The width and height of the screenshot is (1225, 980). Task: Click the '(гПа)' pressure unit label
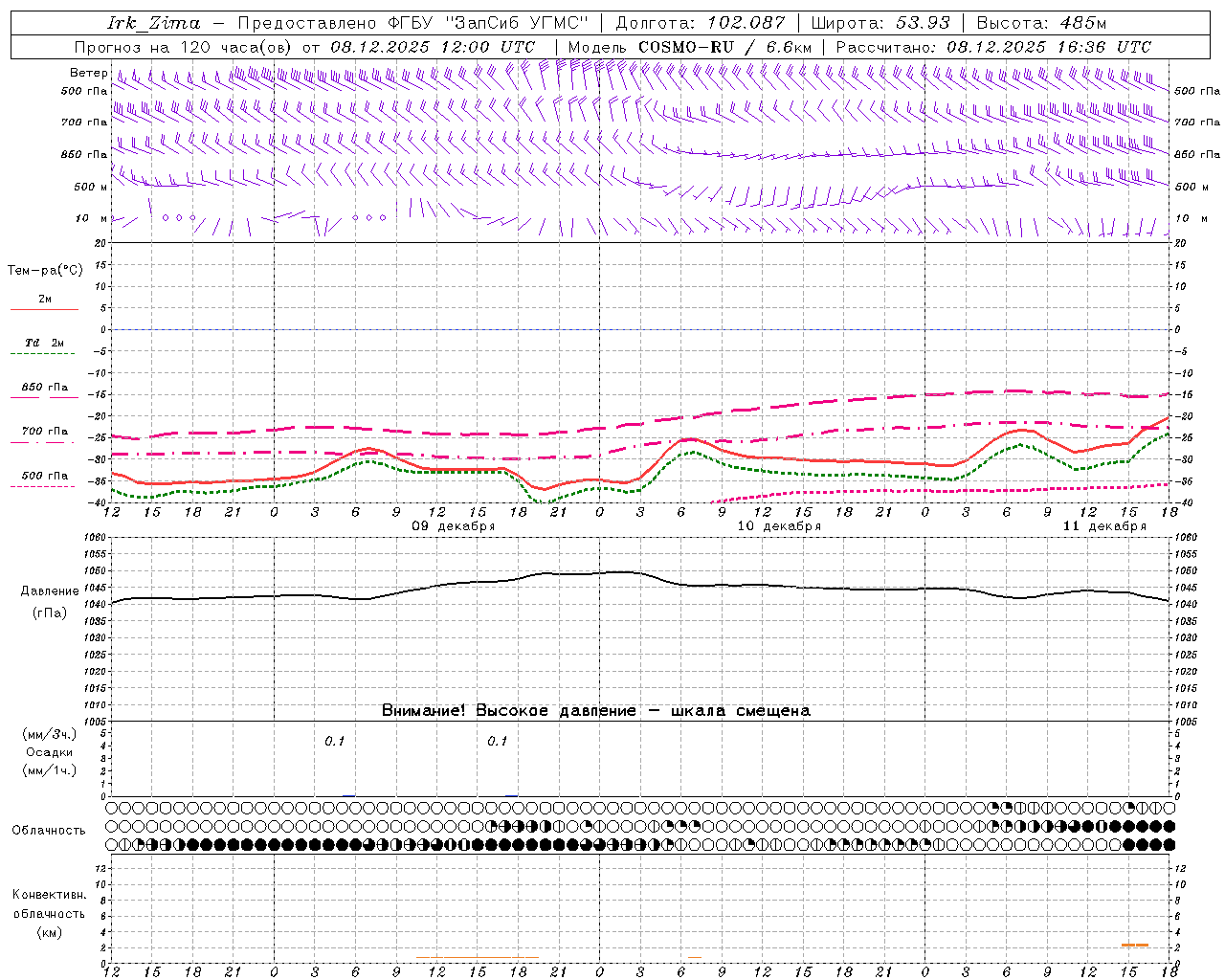[49, 613]
